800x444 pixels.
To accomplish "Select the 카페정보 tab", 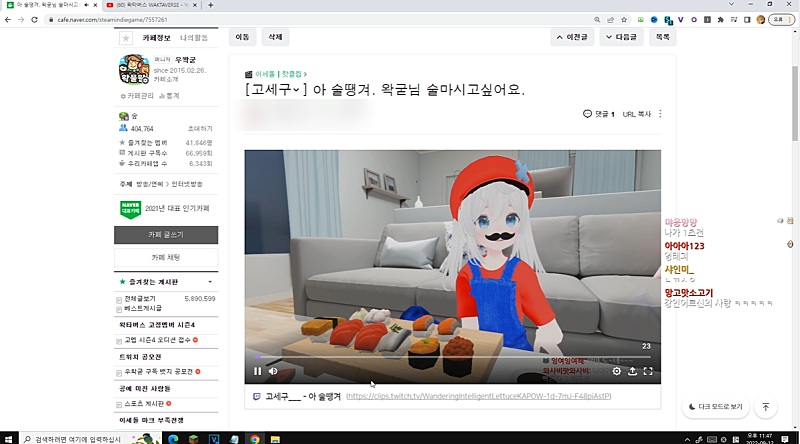I will [157, 38].
